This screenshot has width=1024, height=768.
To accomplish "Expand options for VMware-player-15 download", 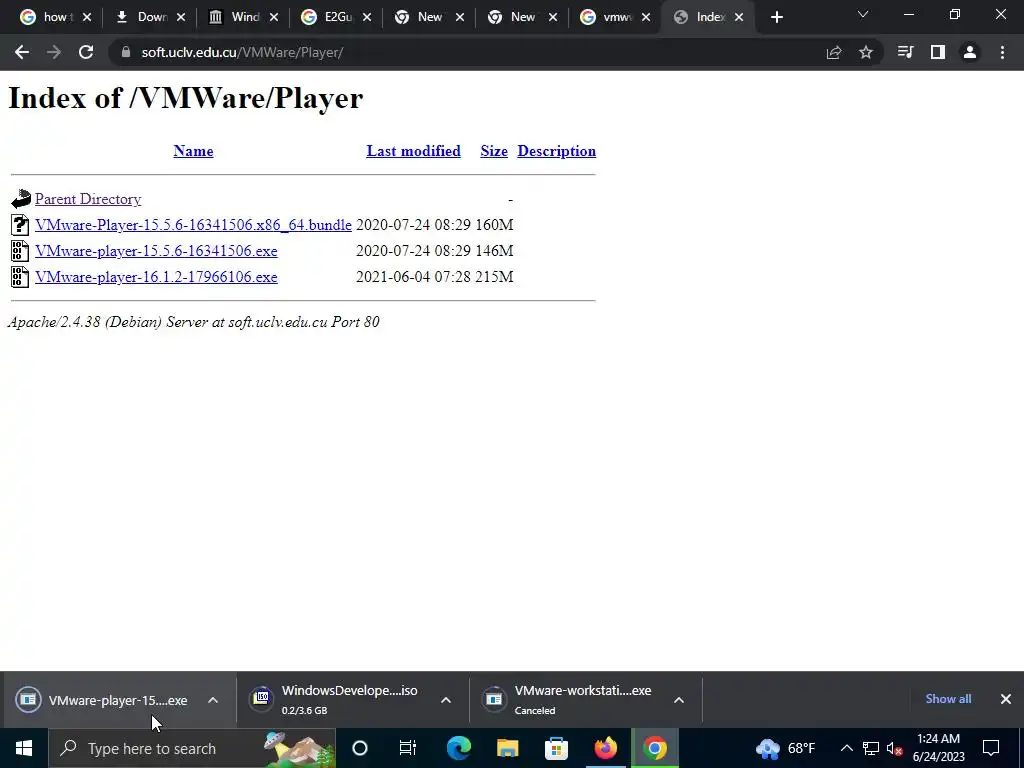I will (213, 700).
